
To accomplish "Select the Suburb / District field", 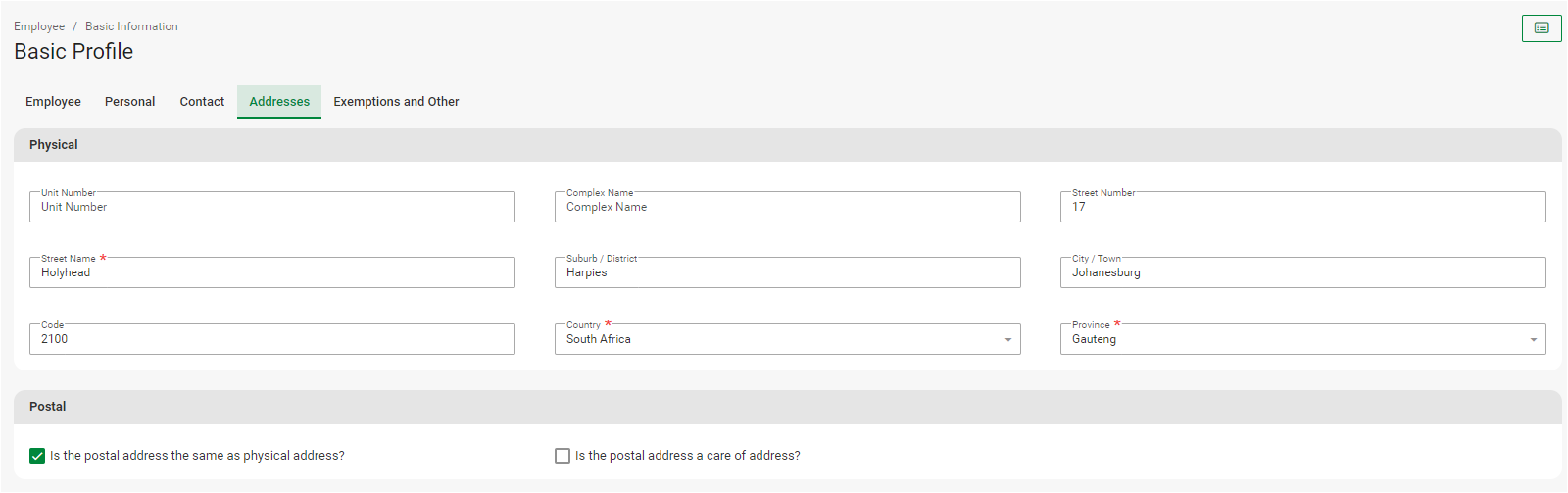I will pos(787,272).
